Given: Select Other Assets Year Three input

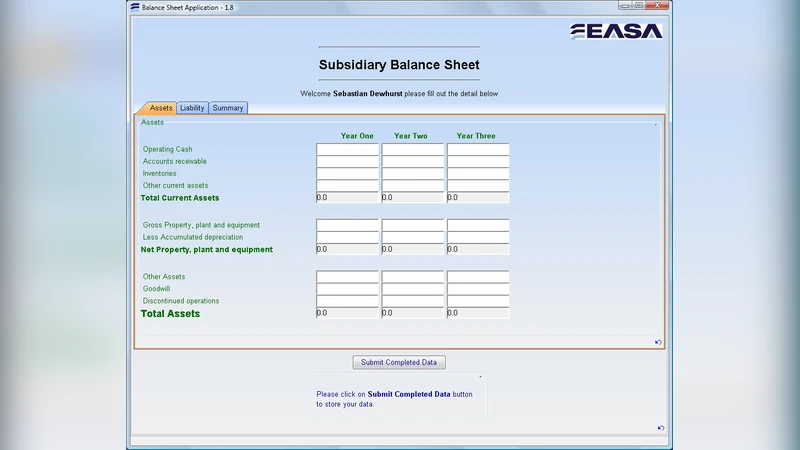Looking at the screenshot, I should (x=477, y=277).
